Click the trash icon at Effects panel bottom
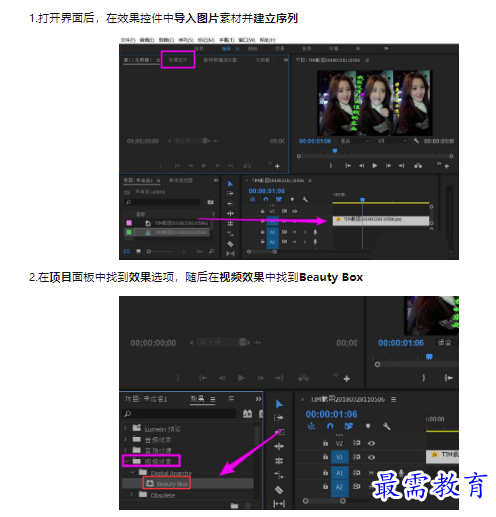This screenshot has width=496, height=517. tap(248, 506)
